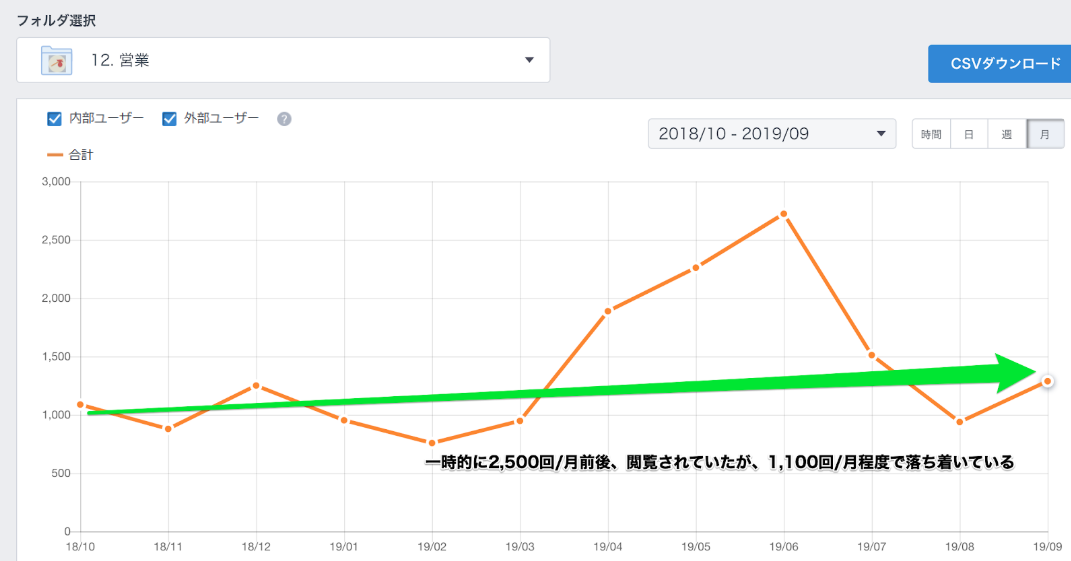1071x561 pixels.
Task: Click the CSVダウンロード button
Action: tap(998, 64)
